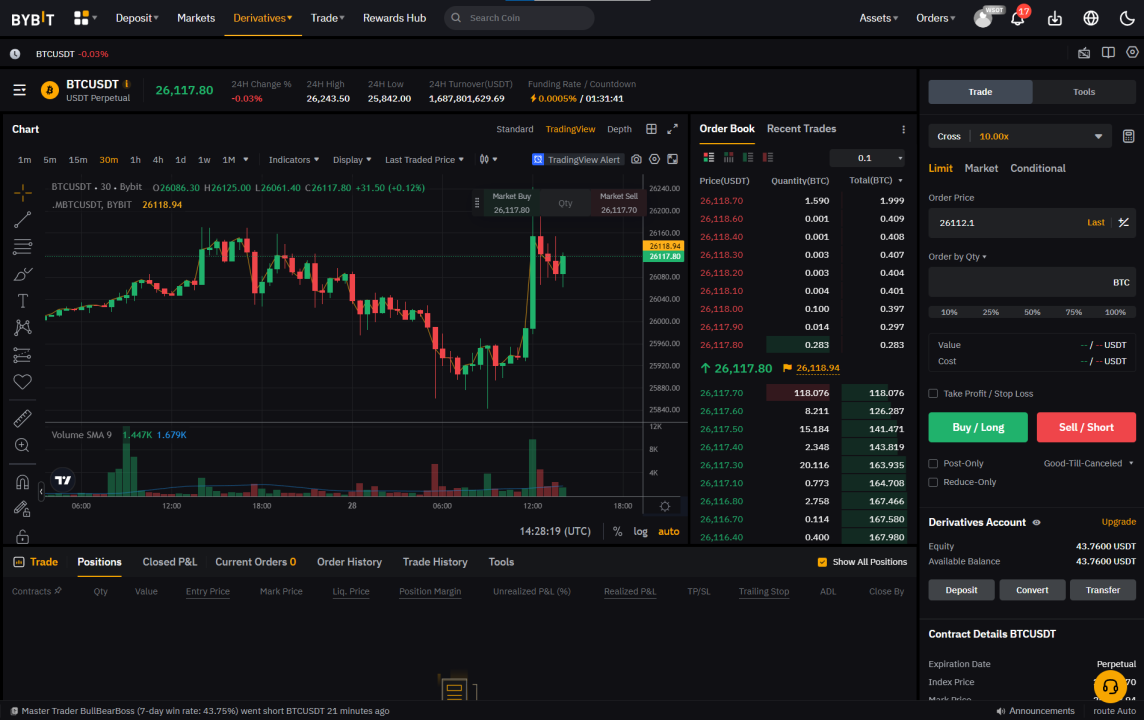Open the calculator icon

tap(1128, 136)
